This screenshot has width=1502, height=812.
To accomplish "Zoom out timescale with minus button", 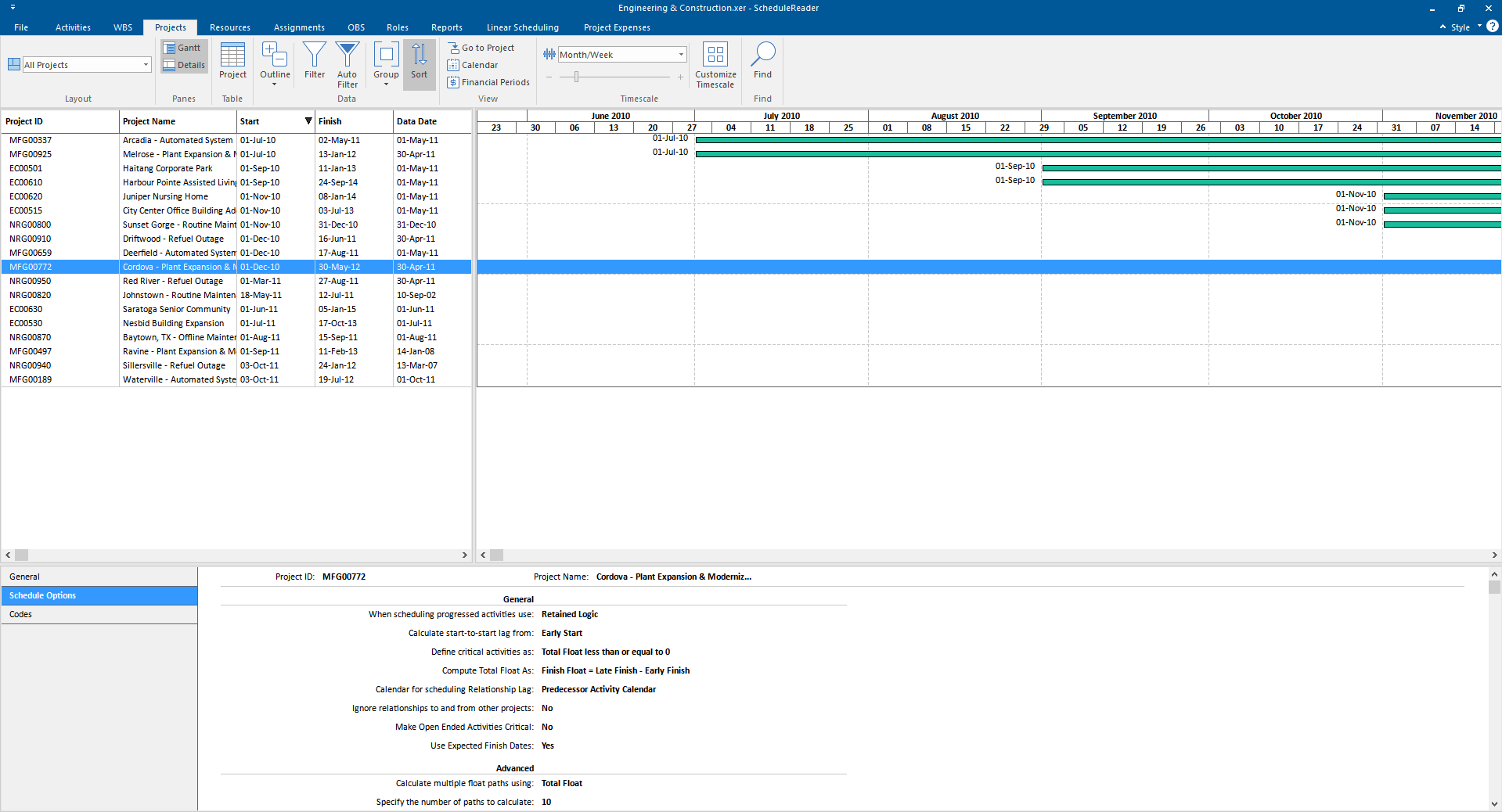I will coord(549,77).
